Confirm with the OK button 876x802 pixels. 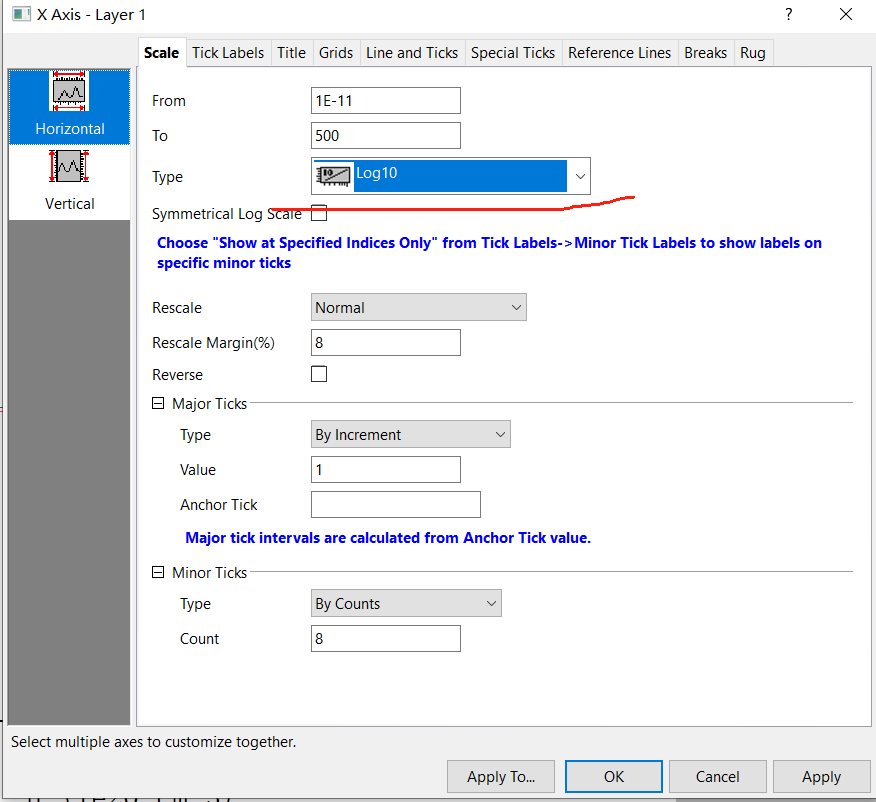click(613, 776)
